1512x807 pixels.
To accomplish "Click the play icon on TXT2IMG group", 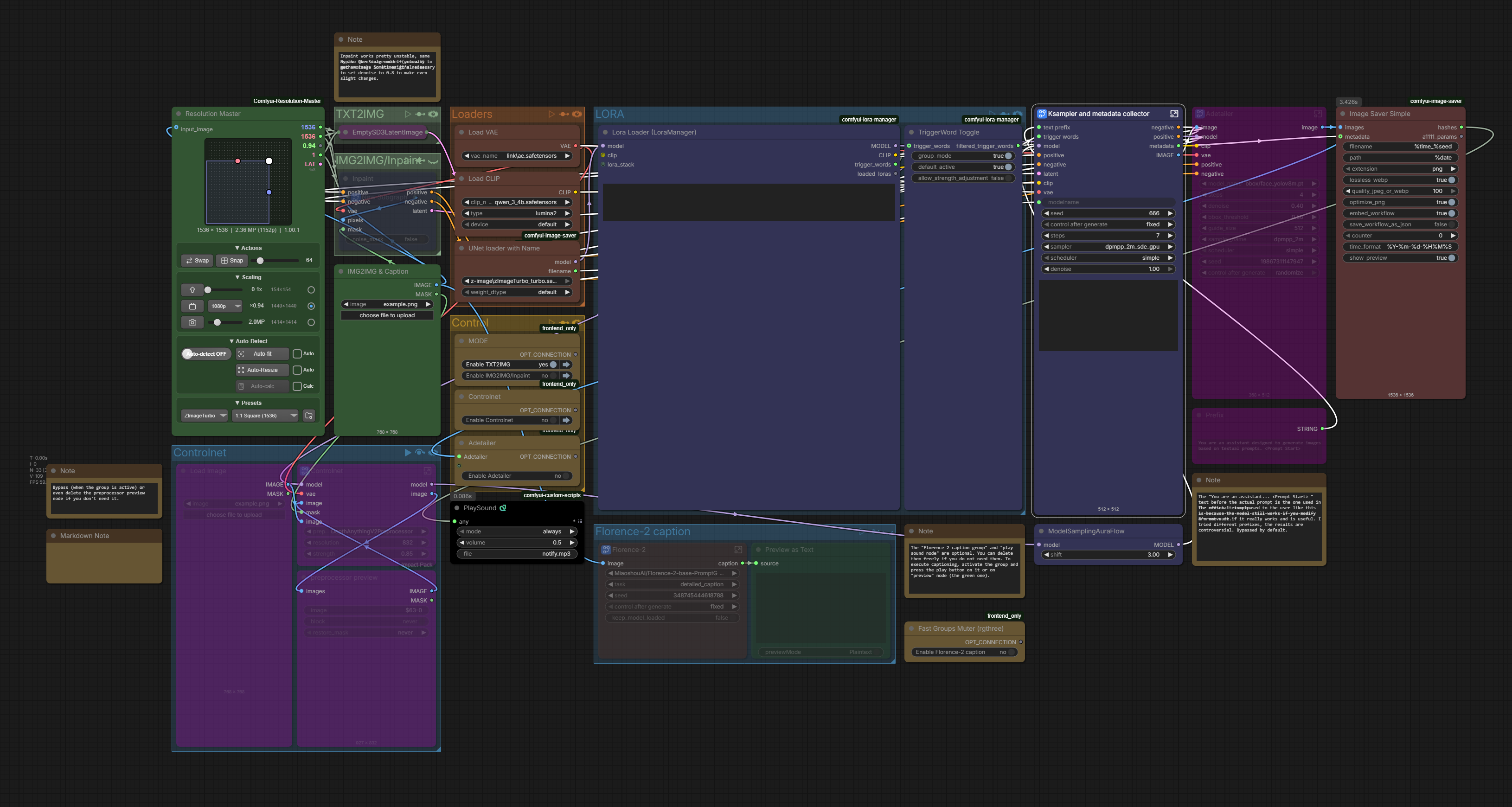I will coord(408,114).
